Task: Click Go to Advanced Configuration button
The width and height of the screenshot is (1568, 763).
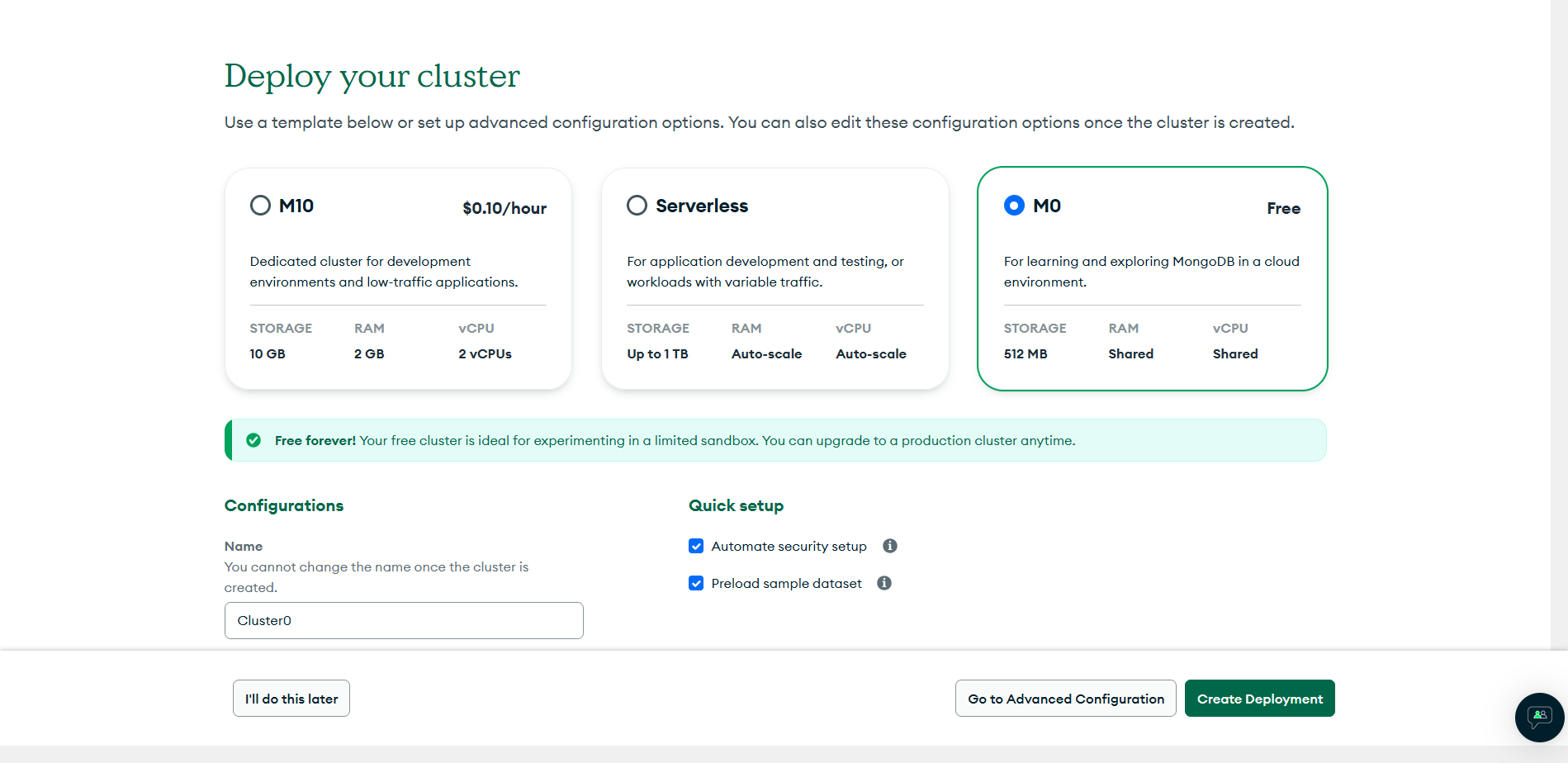Action: click(x=1066, y=699)
